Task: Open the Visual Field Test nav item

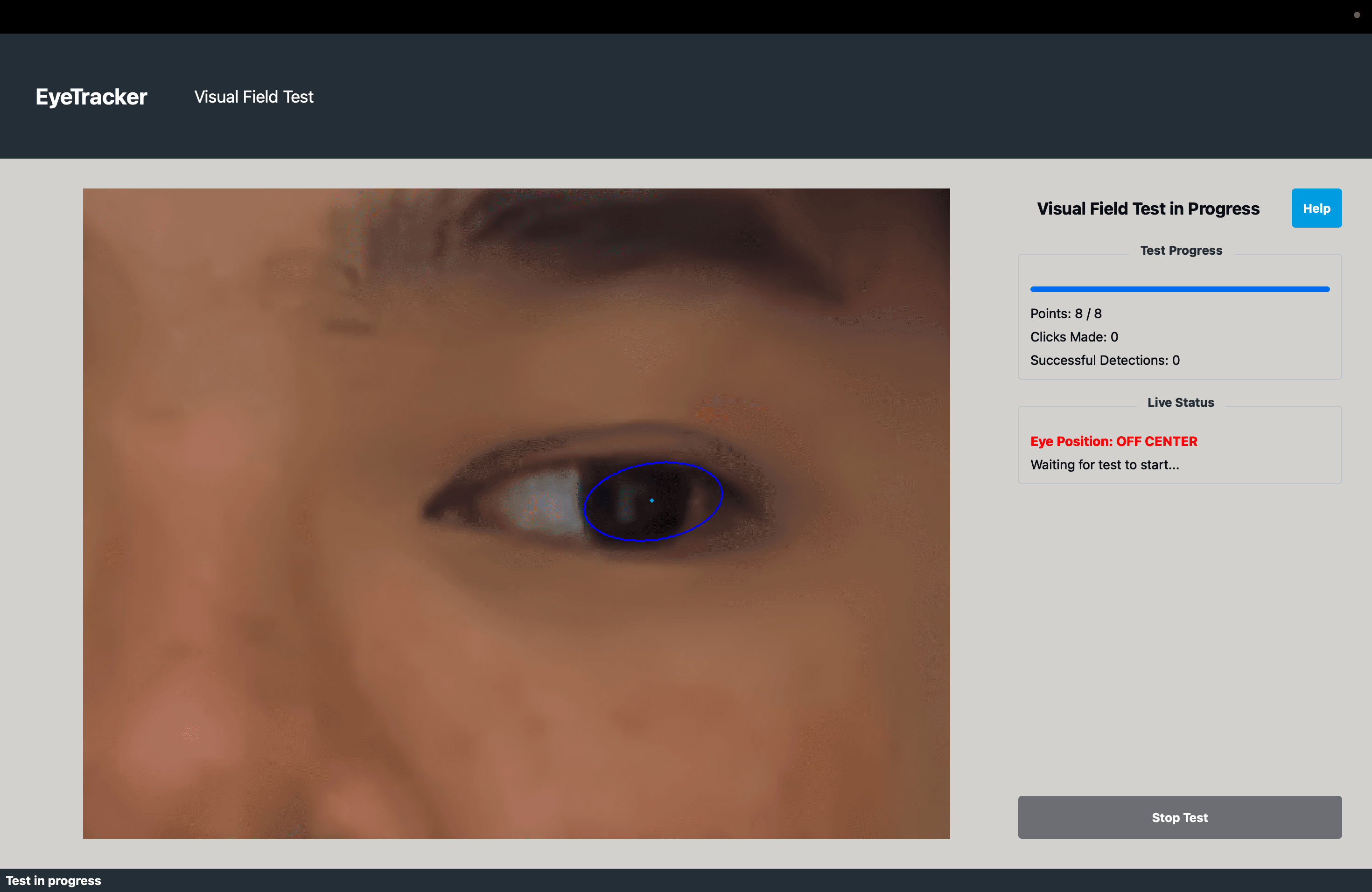Action: pos(254,97)
